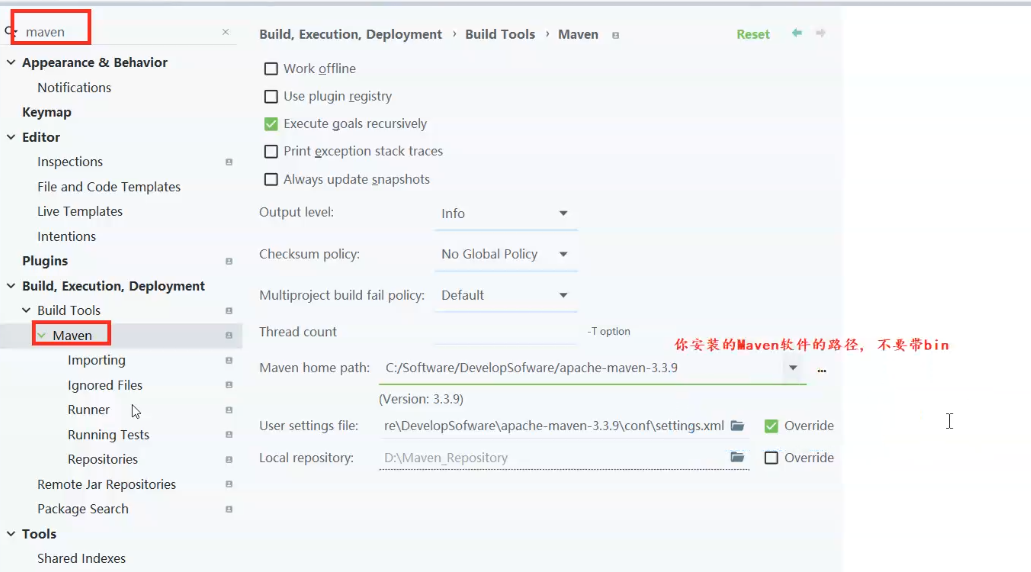Open Intentions settings
This screenshot has height=572, width=1031.
pyautogui.click(x=66, y=236)
